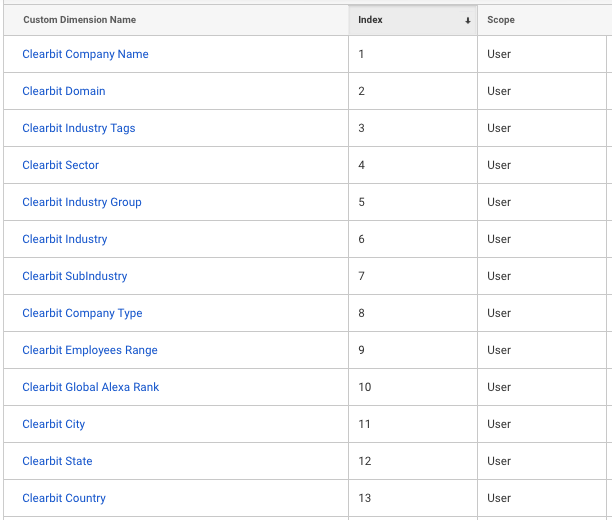This screenshot has height=520, width=612.
Task: Click User scope in Clearbit Company Name row
Action: 499,54
